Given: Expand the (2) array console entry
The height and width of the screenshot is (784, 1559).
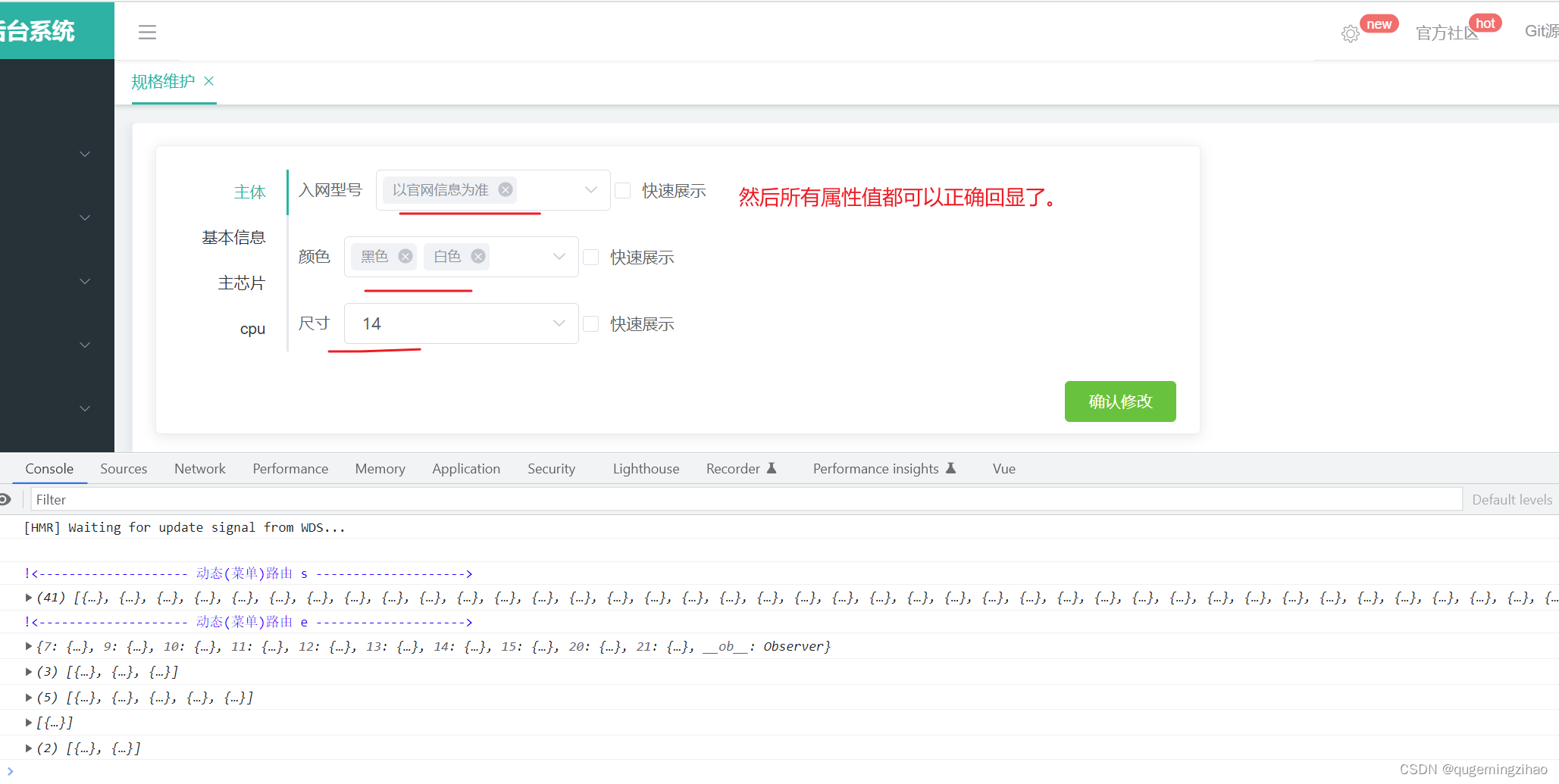Looking at the screenshot, I should point(29,748).
